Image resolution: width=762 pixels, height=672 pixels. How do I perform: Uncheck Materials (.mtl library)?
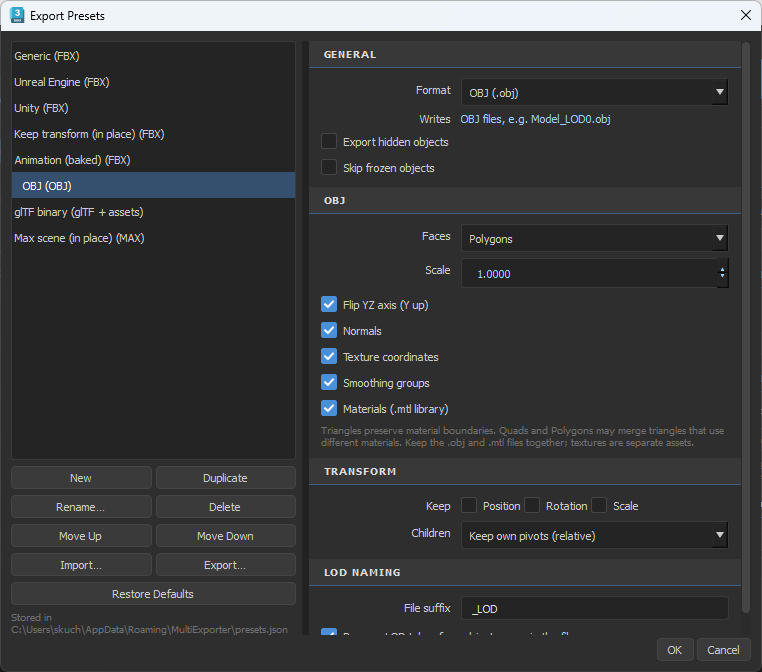click(329, 408)
